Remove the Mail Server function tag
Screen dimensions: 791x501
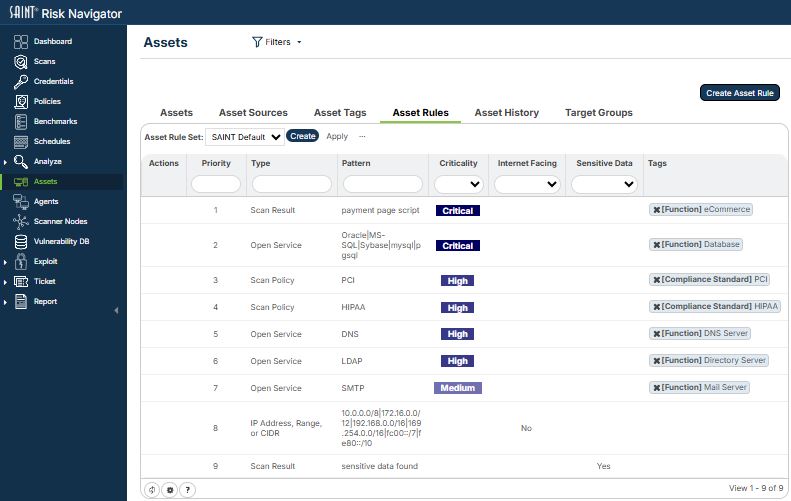(x=656, y=387)
